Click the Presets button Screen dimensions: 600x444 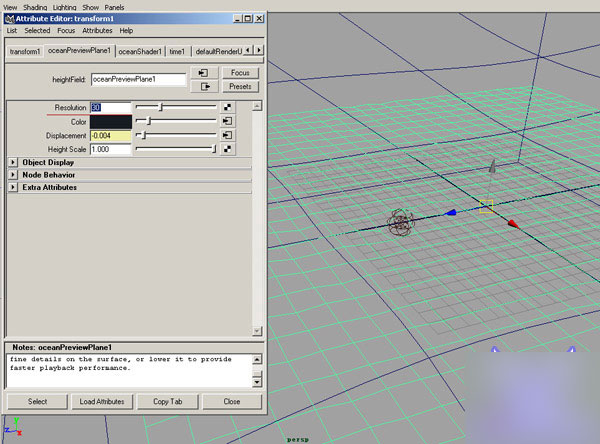tap(240, 87)
